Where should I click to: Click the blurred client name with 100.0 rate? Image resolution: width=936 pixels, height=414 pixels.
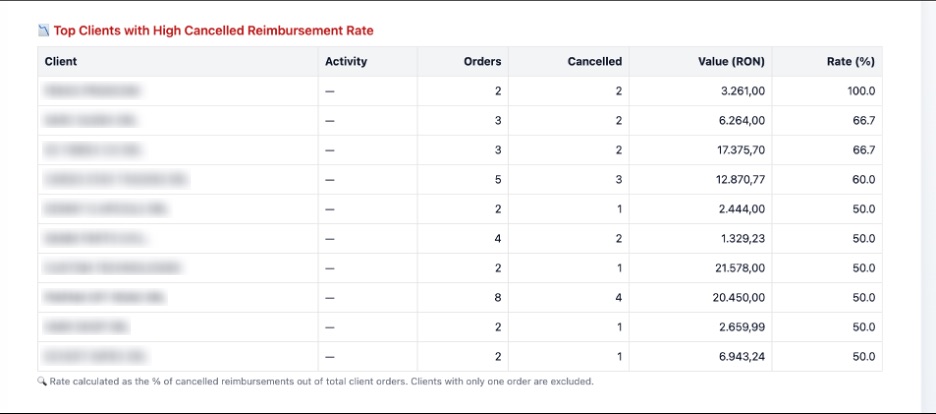92,91
